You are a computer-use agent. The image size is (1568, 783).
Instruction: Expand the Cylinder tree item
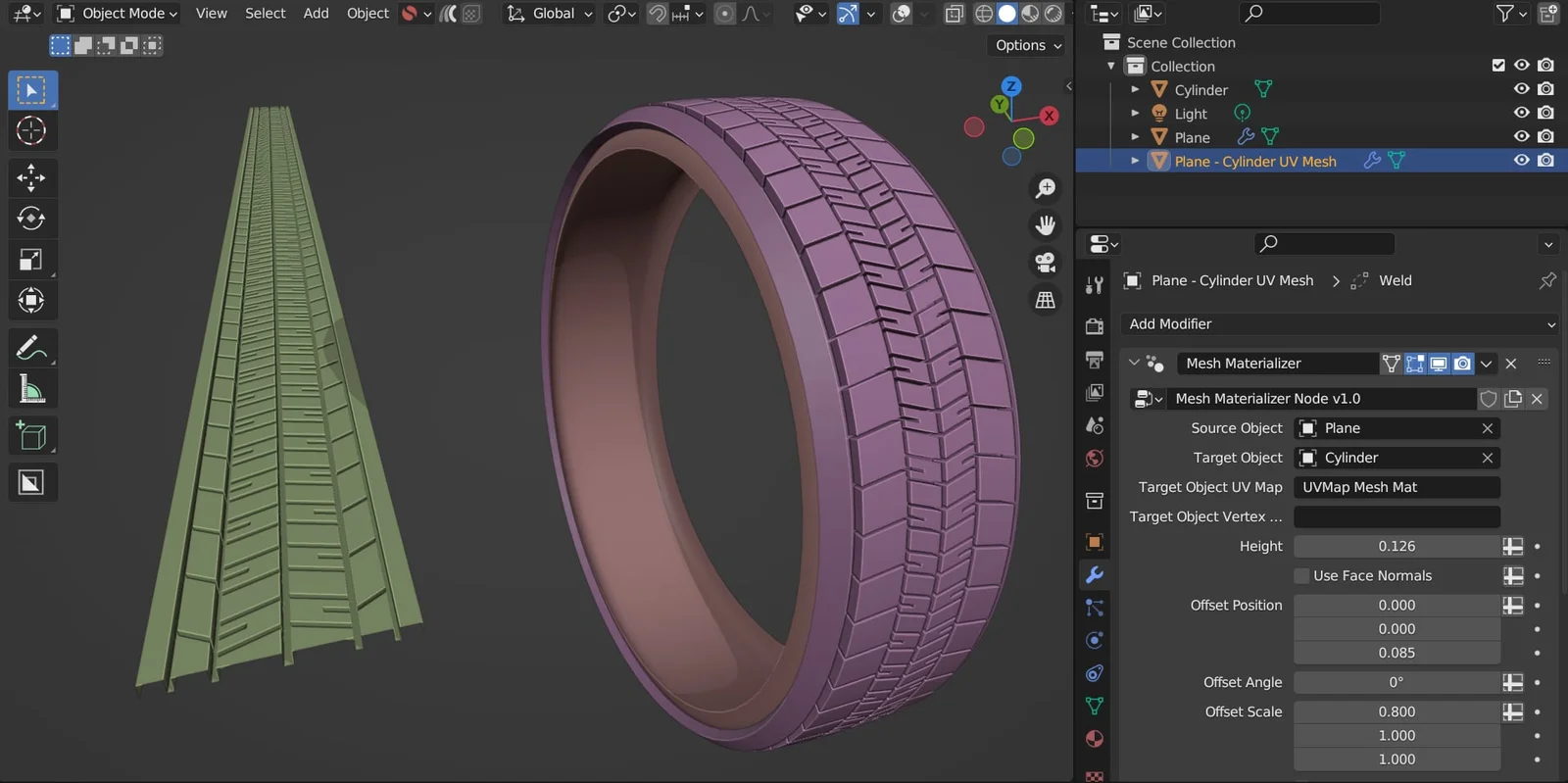(x=1135, y=89)
